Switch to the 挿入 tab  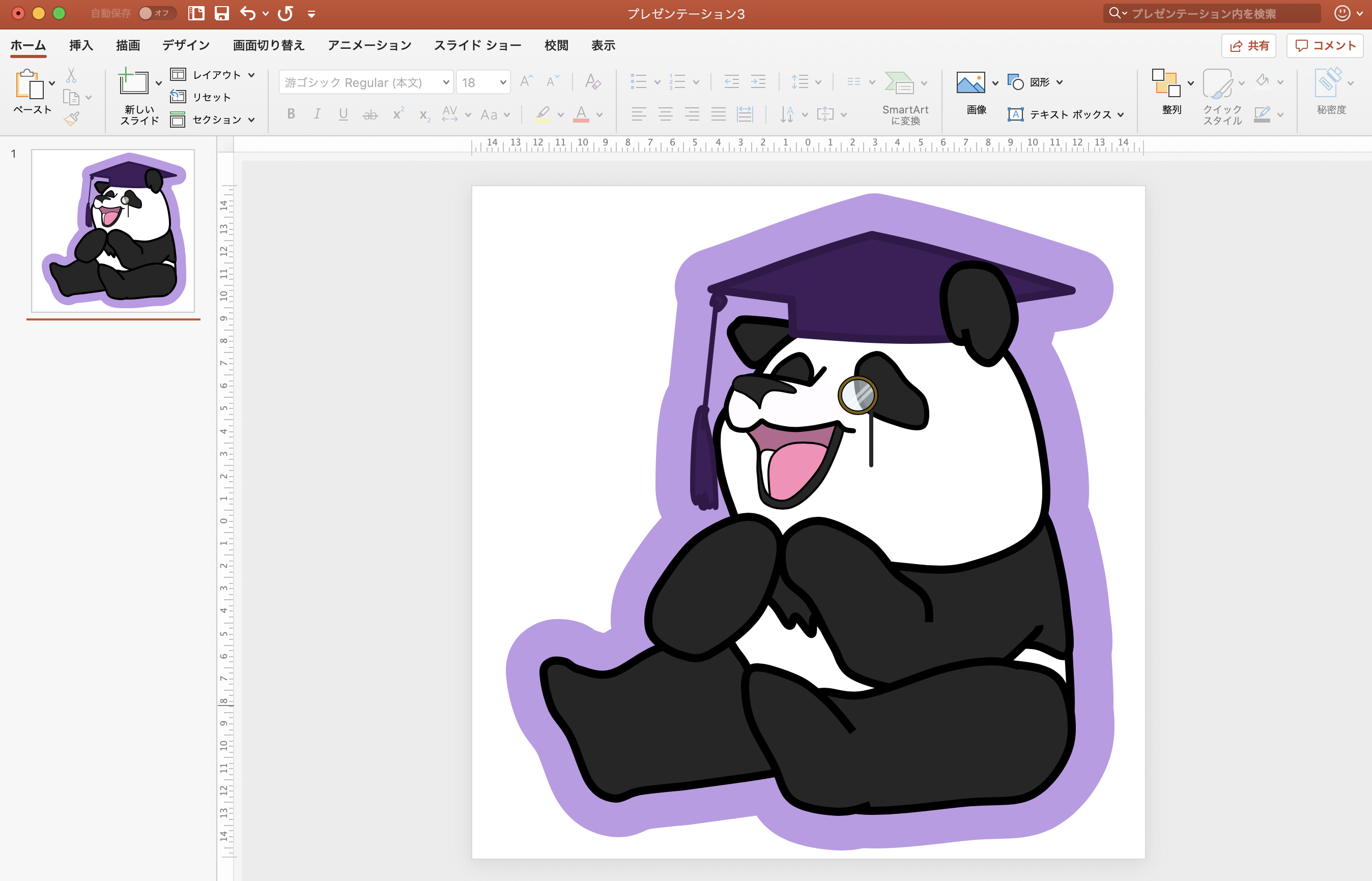[81, 45]
